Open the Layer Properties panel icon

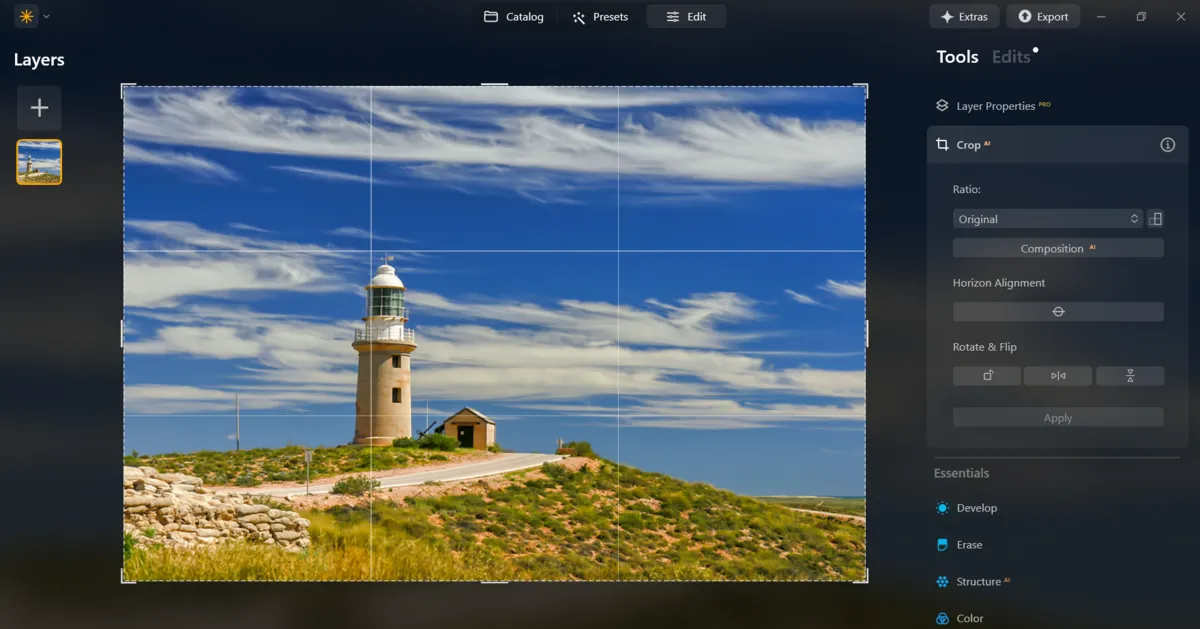(941, 105)
